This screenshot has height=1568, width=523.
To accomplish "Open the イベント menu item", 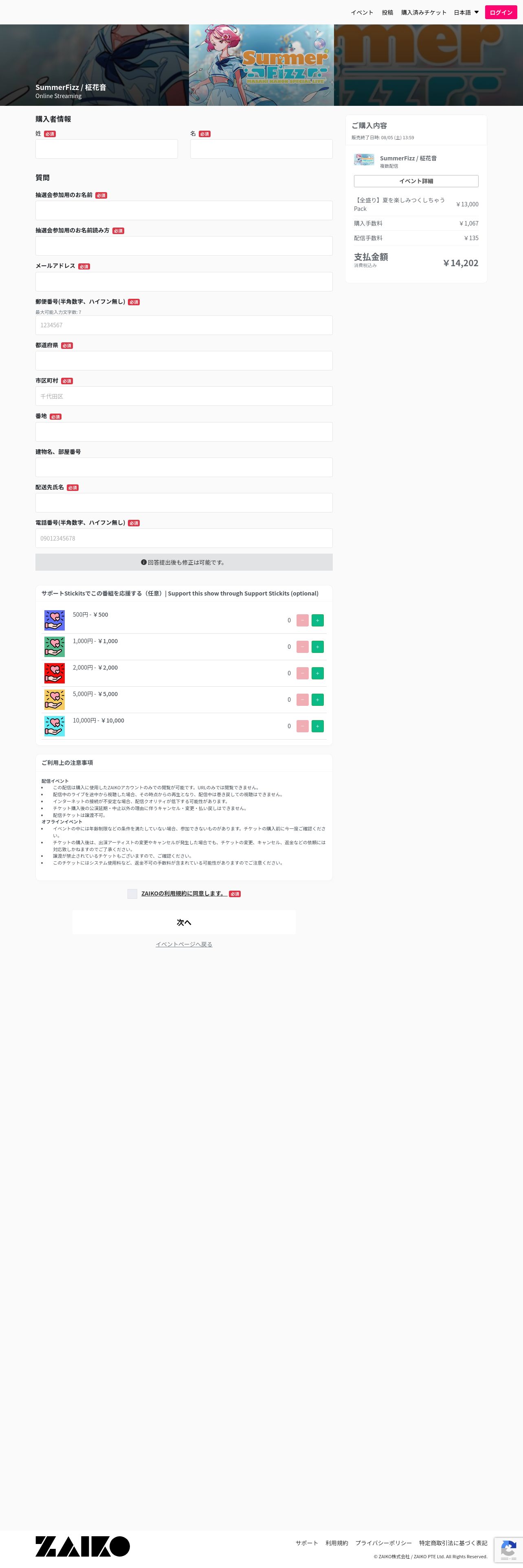I will point(362,12).
